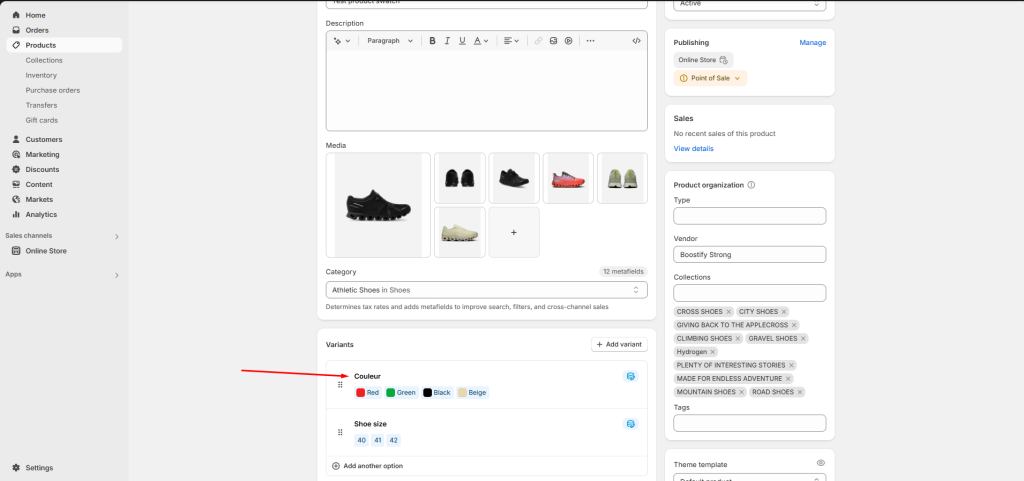
Task: Open Purchase orders page
Action: 53,90
